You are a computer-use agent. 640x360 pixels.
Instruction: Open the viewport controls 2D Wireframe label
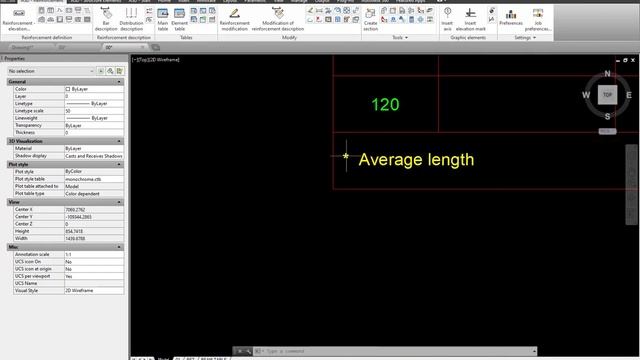163,60
